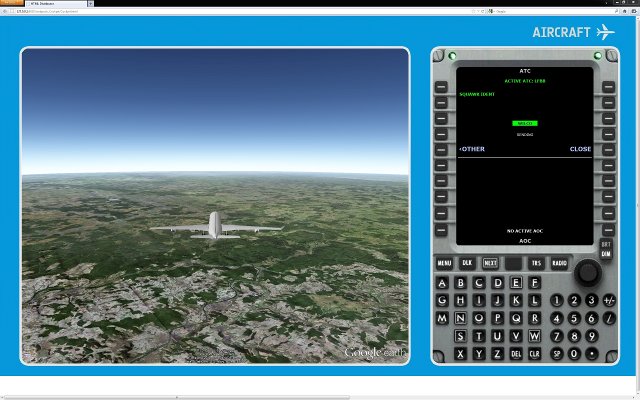Tap letter key U
Viewport: 640px width, 400px height.
pos(498,336)
